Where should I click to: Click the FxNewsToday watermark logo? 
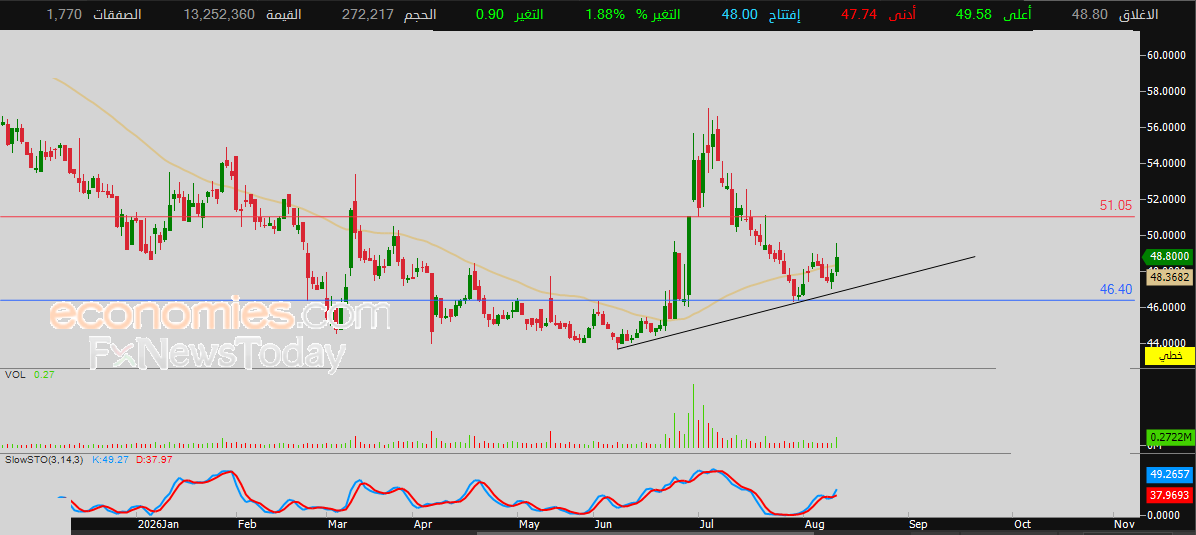coord(217,353)
